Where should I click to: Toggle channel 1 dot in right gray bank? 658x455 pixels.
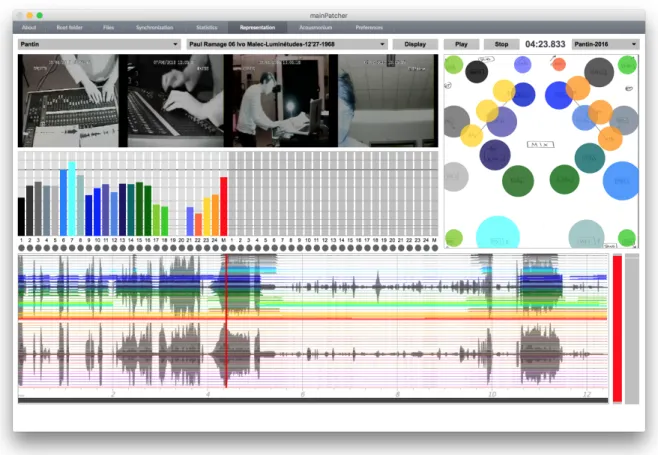[x=232, y=248]
